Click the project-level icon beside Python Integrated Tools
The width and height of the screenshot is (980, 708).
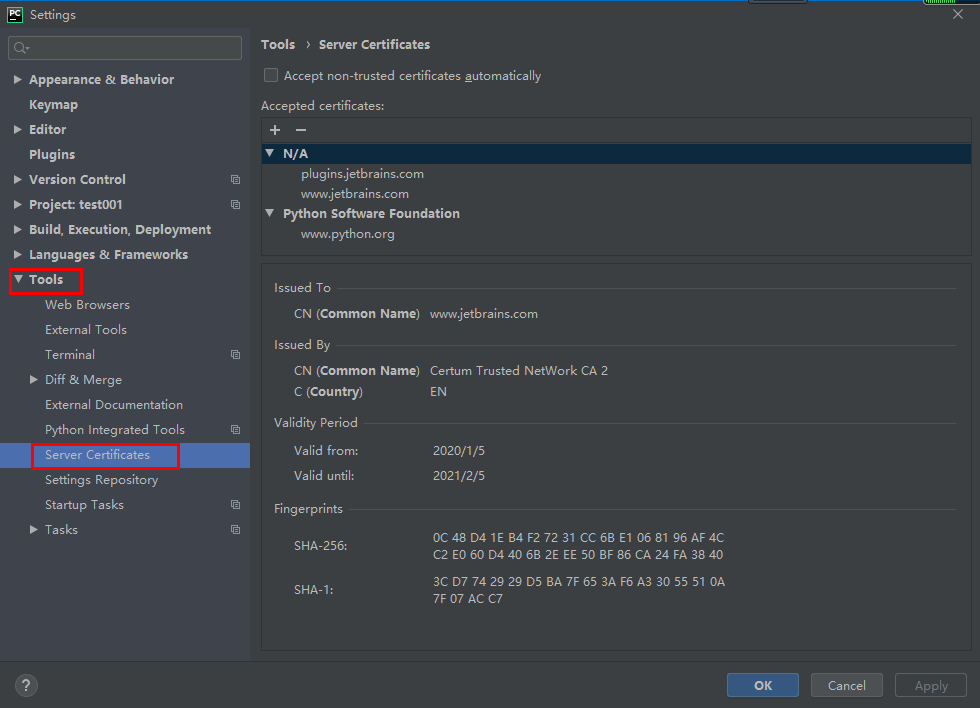click(236, 430)
